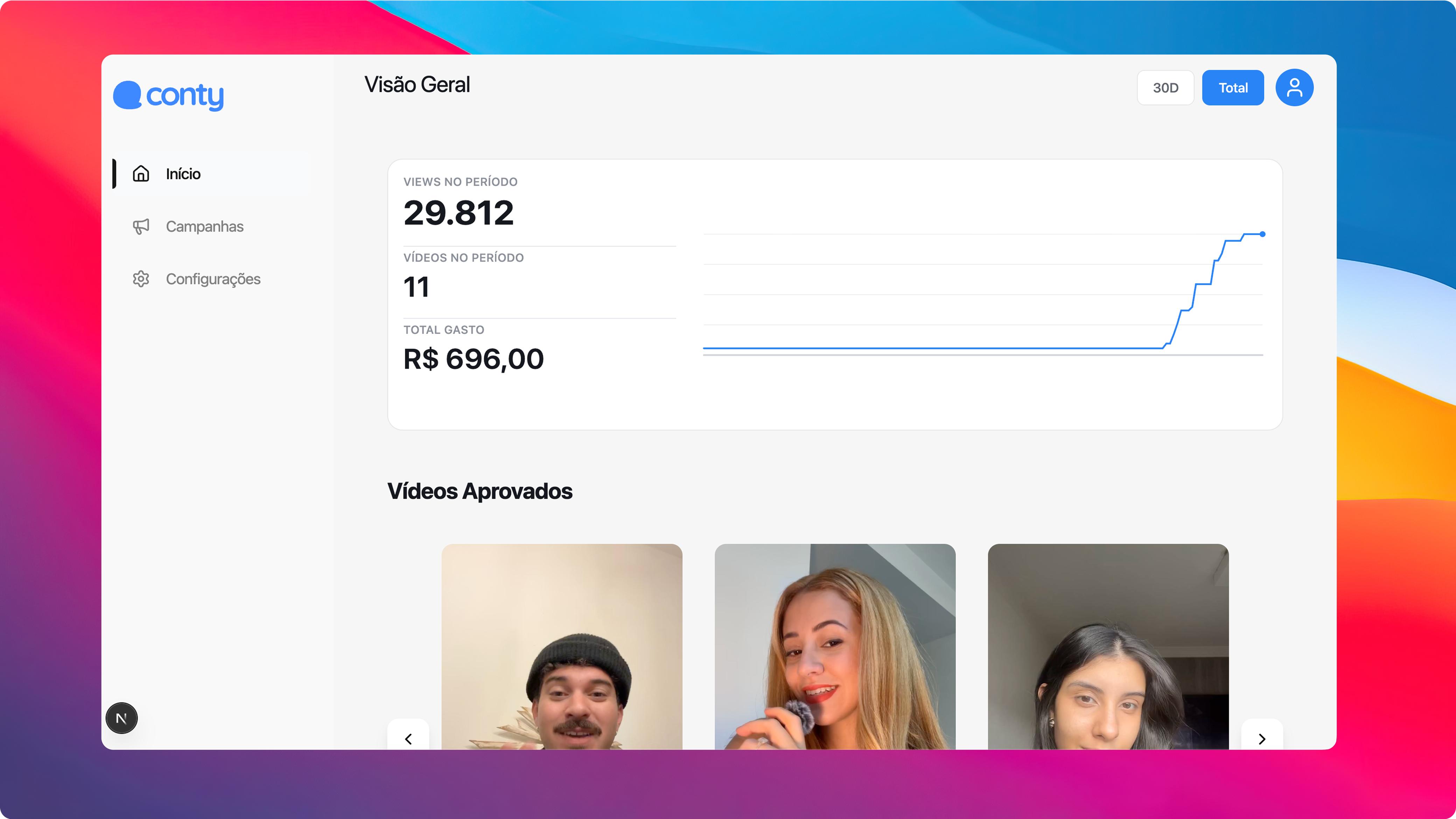Open the Campanhas menu item
The width and height of the screenshot is (1456, 819).
205,226
